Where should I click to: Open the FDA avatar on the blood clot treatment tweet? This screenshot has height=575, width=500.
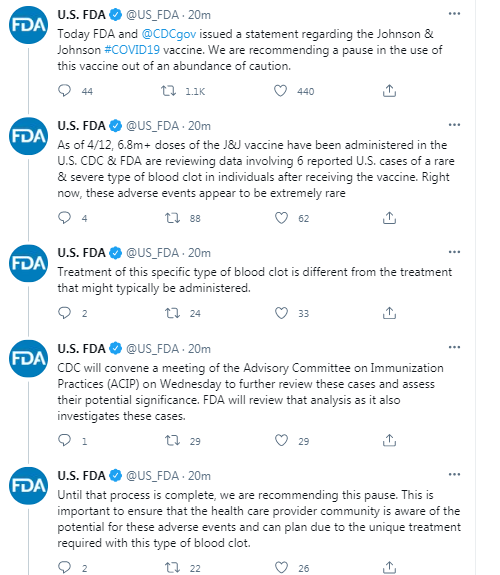[28, 263]
